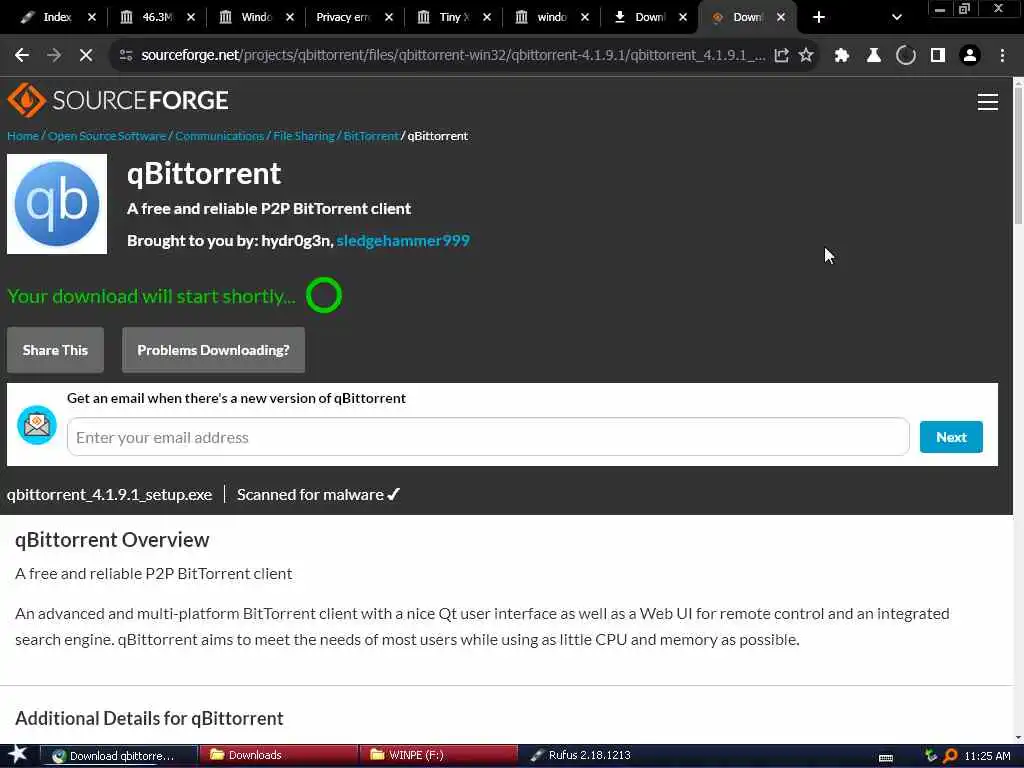The height and width of the screenshot is (768, 1024).
Task: Open the Open Source Software breadcrumb
Action: click(107, 136)
